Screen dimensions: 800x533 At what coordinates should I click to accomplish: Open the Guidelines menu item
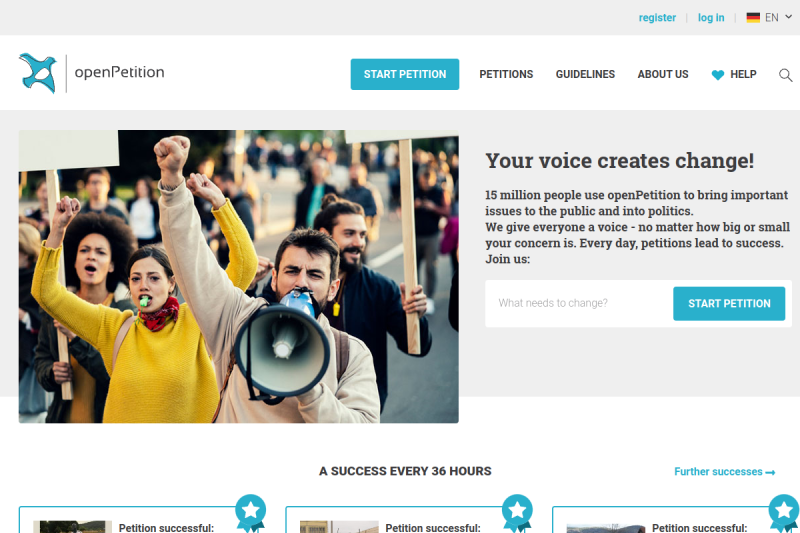point(585,74)
